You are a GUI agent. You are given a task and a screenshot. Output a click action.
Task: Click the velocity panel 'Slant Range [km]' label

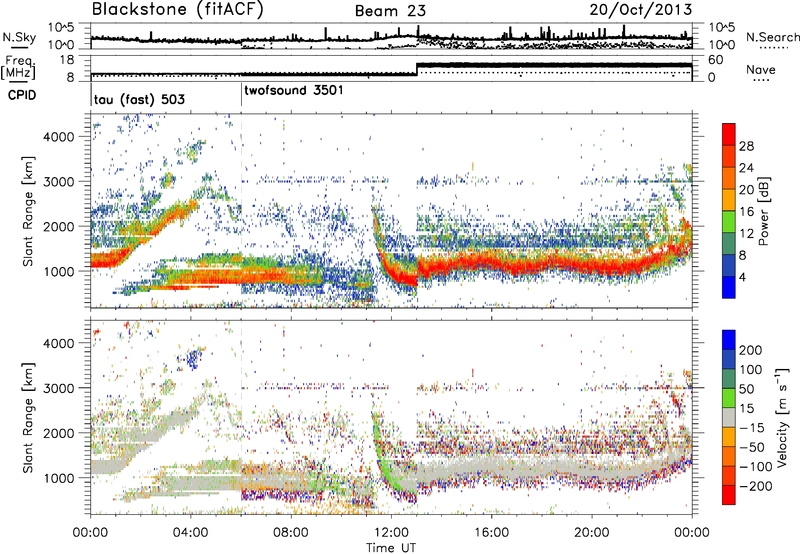[28, 418]
